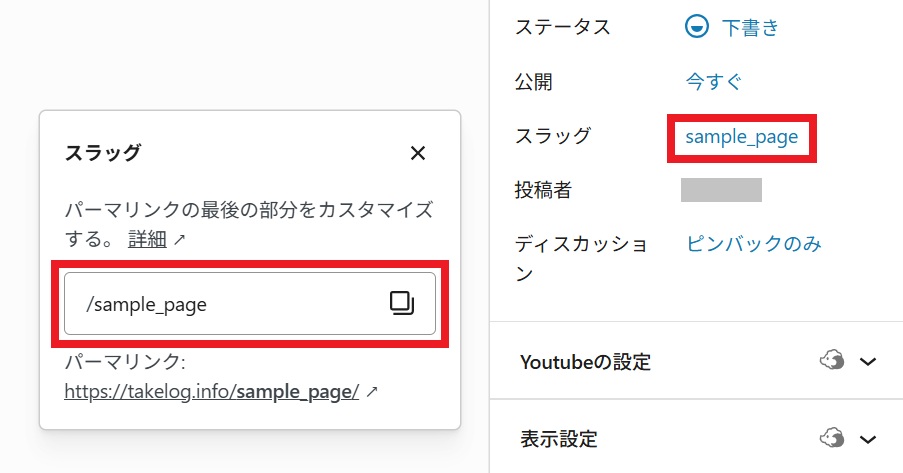Click the ステータス label
The image size is (903, 473).
[562, 27]
